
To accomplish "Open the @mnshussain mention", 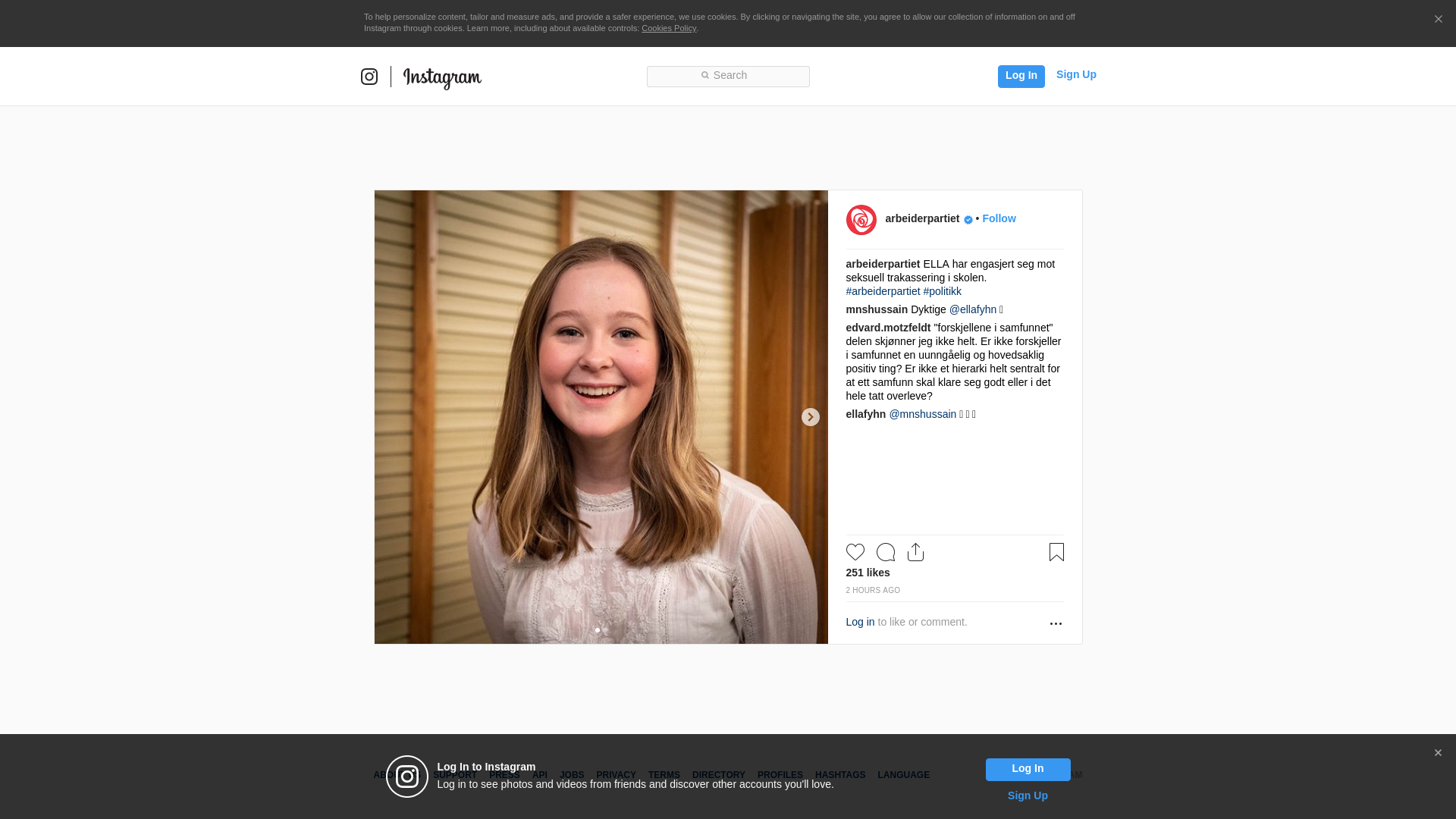I will coord(923,414).
